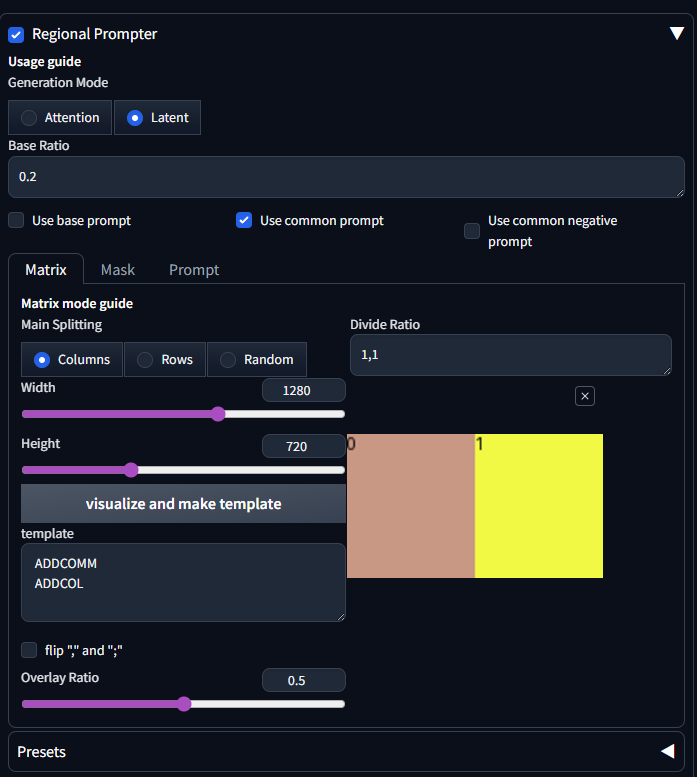
Task: Toggle the flip comma and semicolon checkbox
Action: coord(29,650)
